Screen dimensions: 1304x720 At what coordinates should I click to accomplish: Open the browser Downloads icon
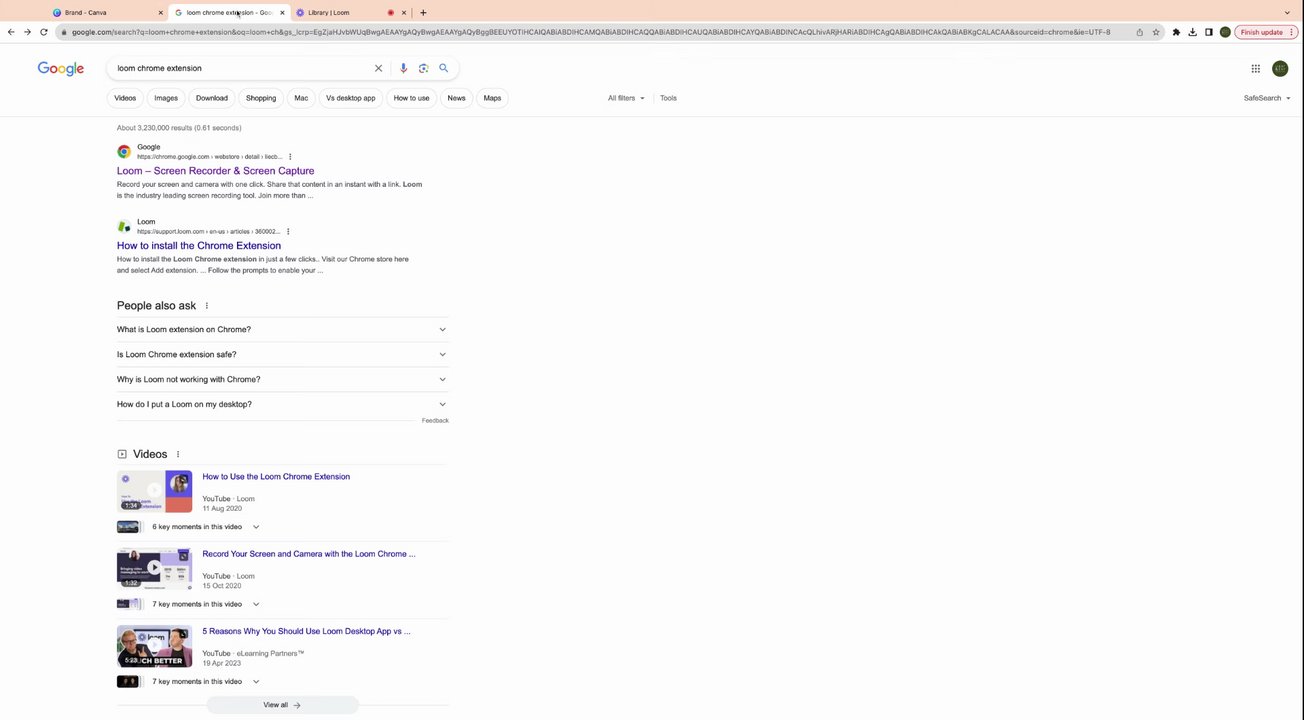1192,32
